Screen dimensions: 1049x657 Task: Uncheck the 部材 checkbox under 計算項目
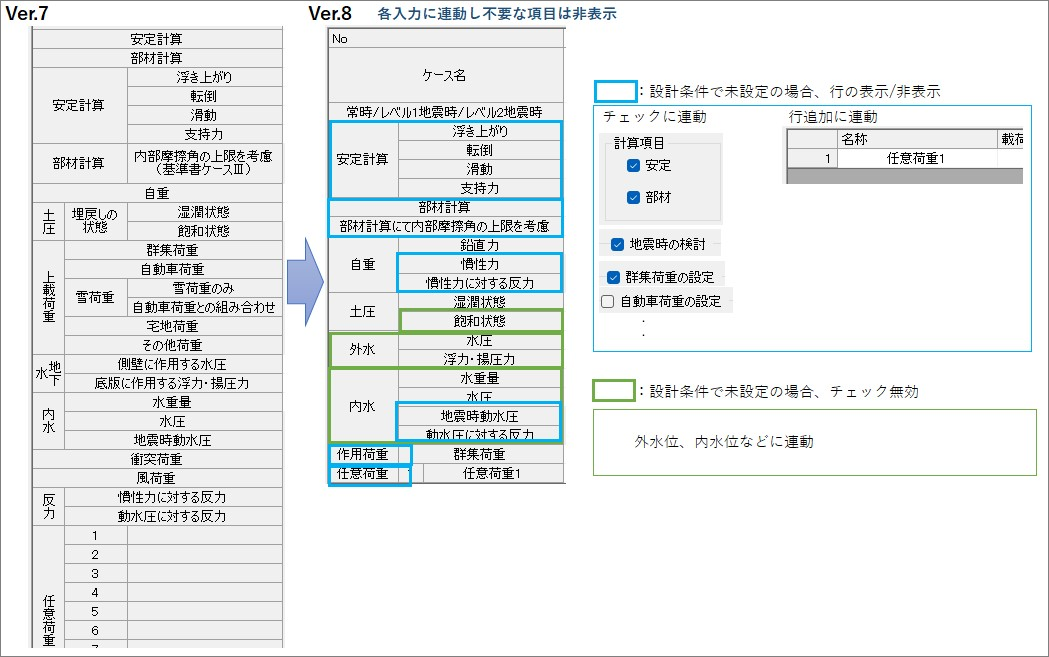pos(633,198)
